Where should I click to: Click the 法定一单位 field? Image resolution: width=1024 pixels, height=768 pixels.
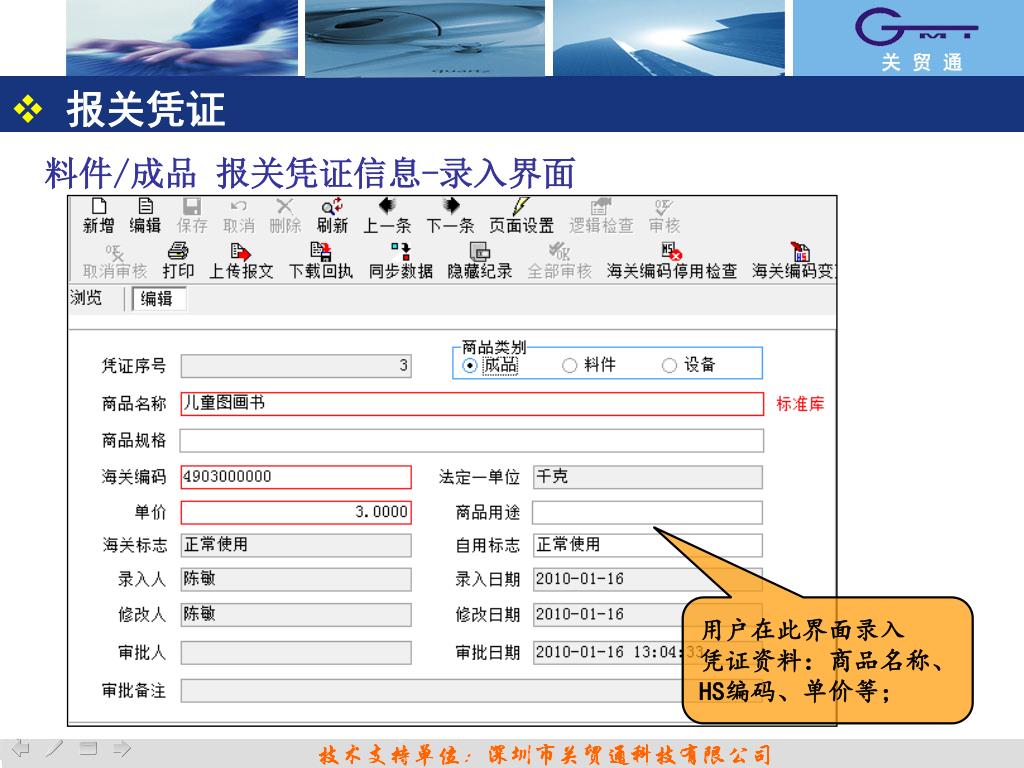point(647,477)
